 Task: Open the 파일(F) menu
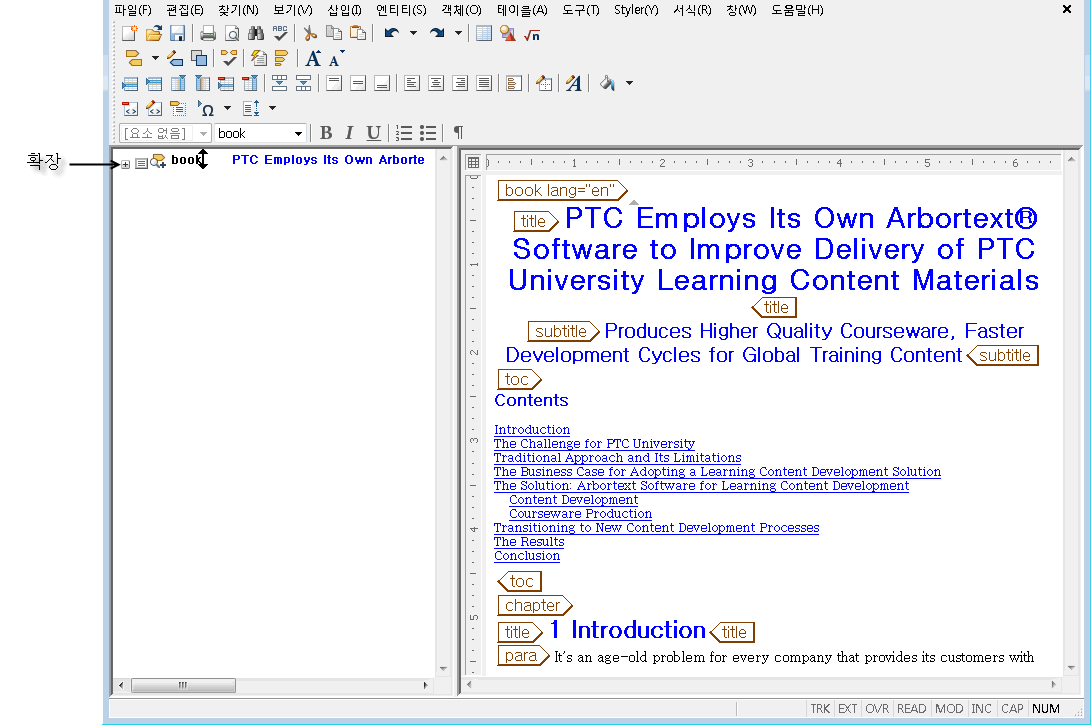pos(133,10)
